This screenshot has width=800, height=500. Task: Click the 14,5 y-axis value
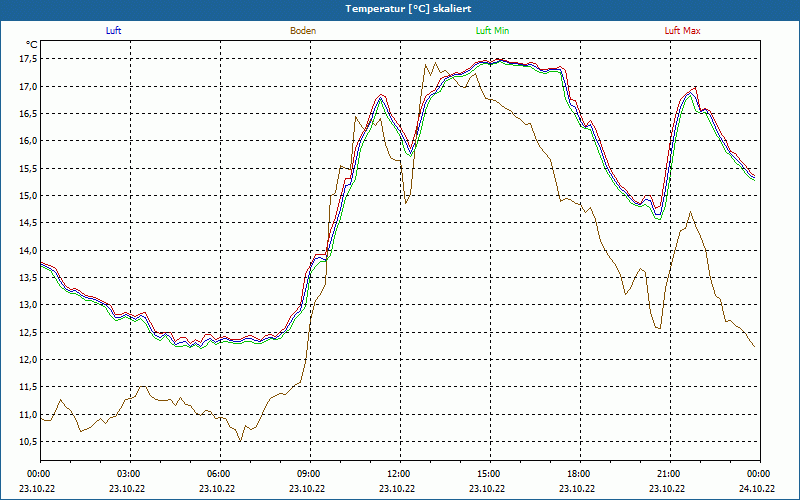tap(28, 223)
